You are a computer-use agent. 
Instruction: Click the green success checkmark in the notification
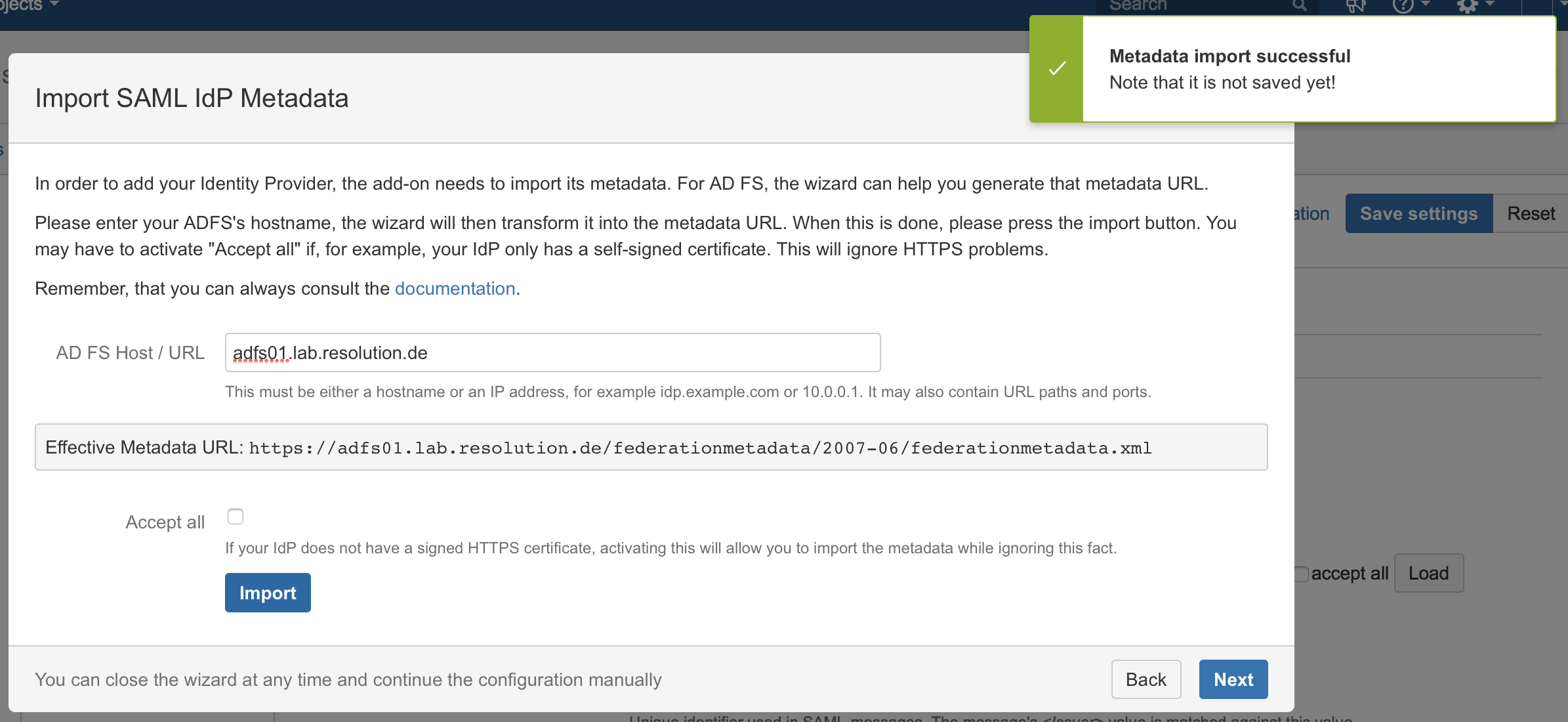click(1057, 69)
